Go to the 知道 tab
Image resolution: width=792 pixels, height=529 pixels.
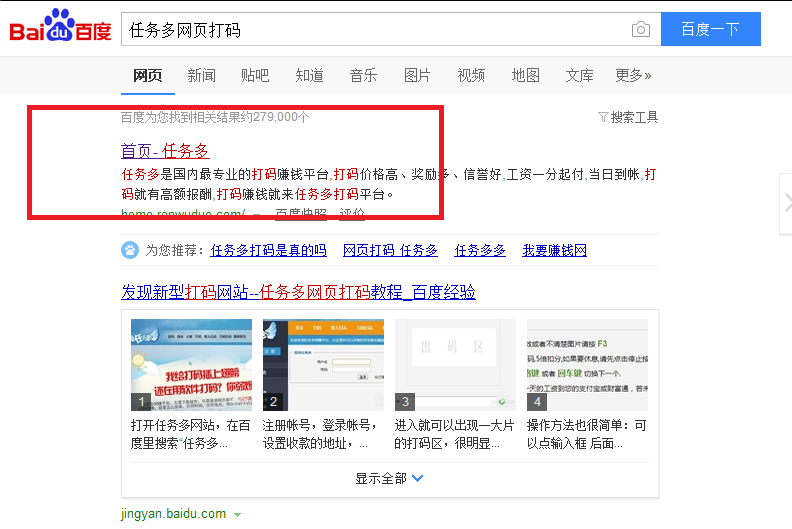309,75
